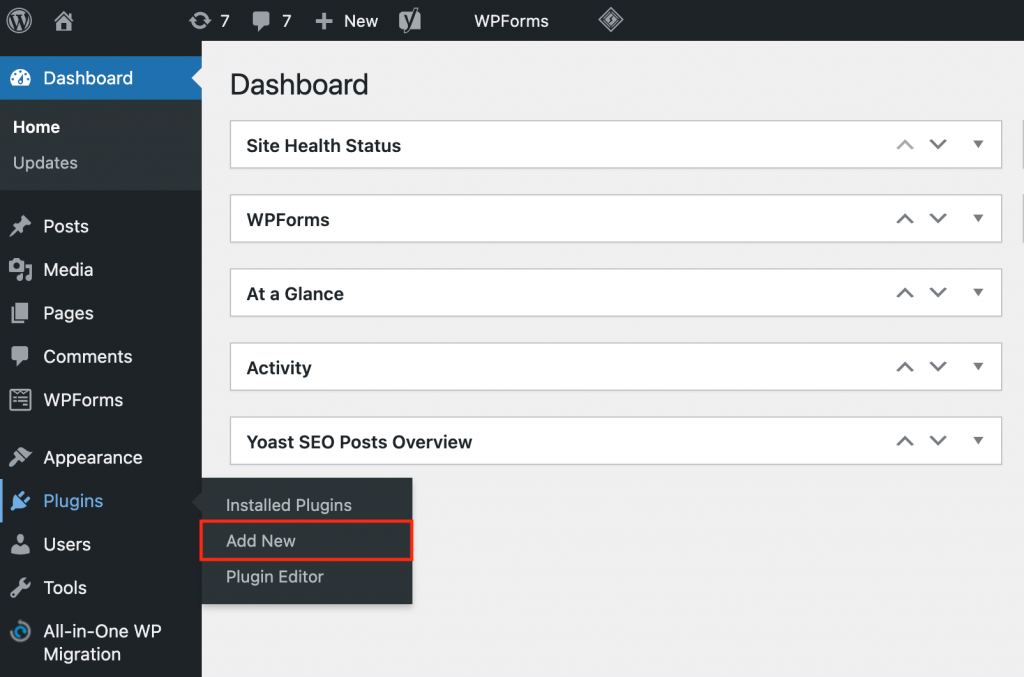This screenshot has height=677, width=1024.
Task: Open the site home icon
Action: tap(64, 20)
